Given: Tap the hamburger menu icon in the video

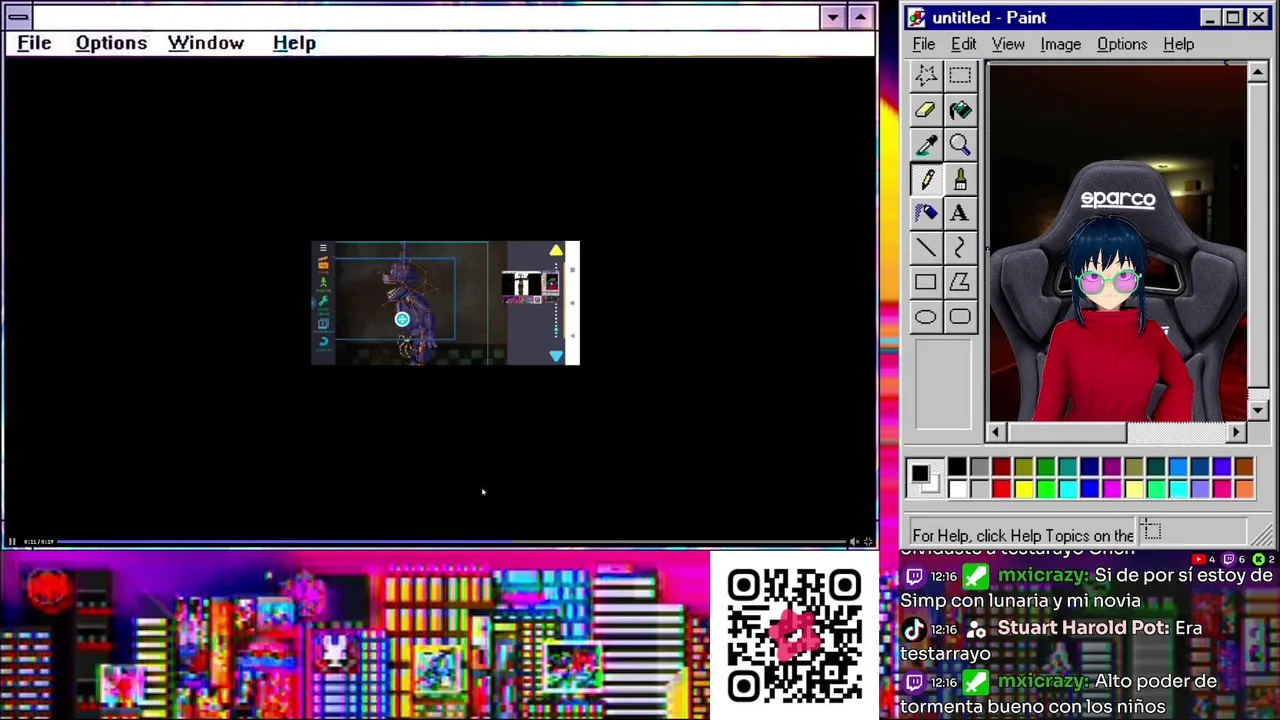Looking at the screenshot, I should (x=323, y=248).
